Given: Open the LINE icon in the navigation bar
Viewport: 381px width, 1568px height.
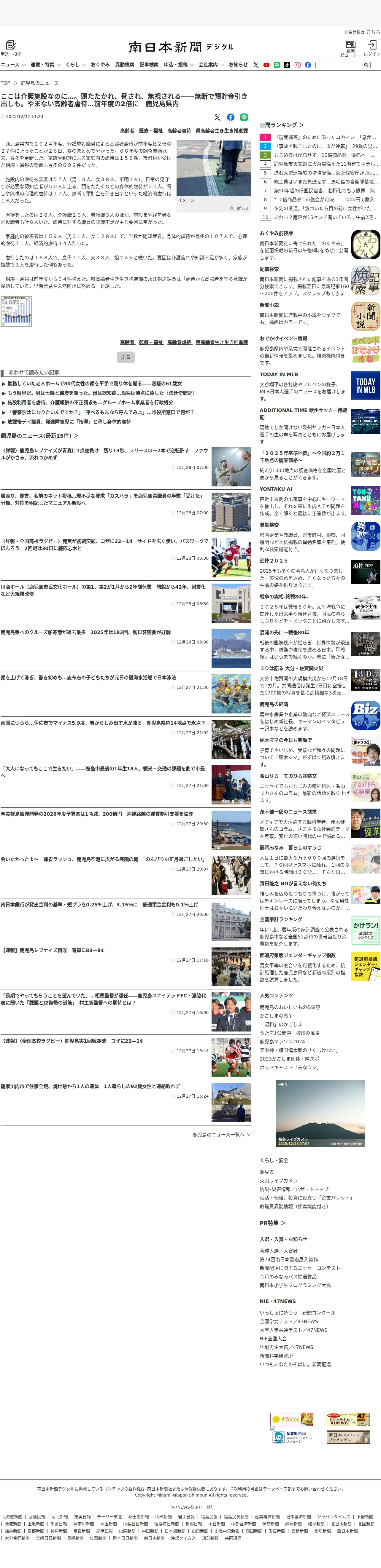Looking at the screenshot, I should tap(277, 65).
